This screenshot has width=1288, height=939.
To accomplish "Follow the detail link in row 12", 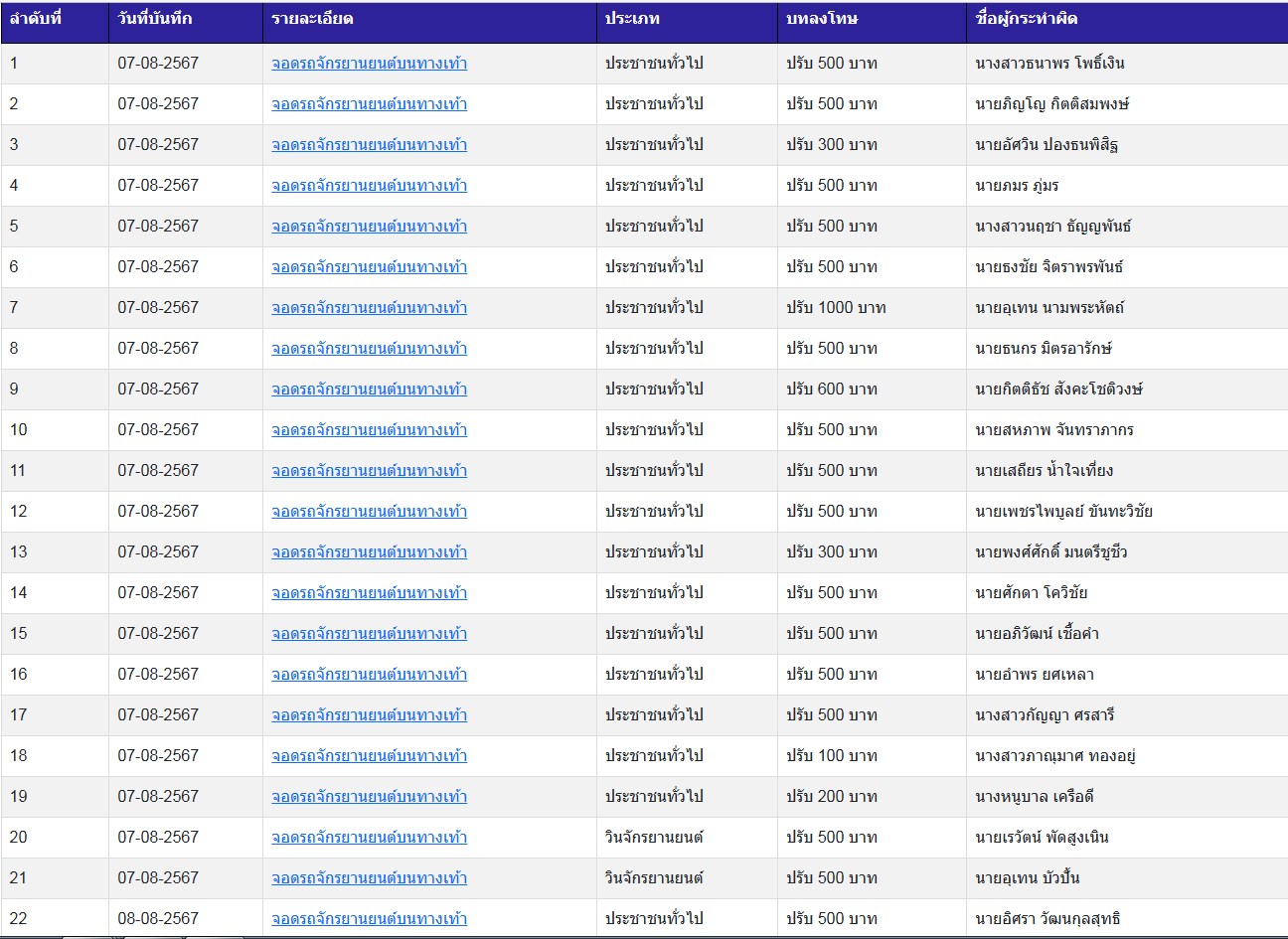I will point(369,512).
